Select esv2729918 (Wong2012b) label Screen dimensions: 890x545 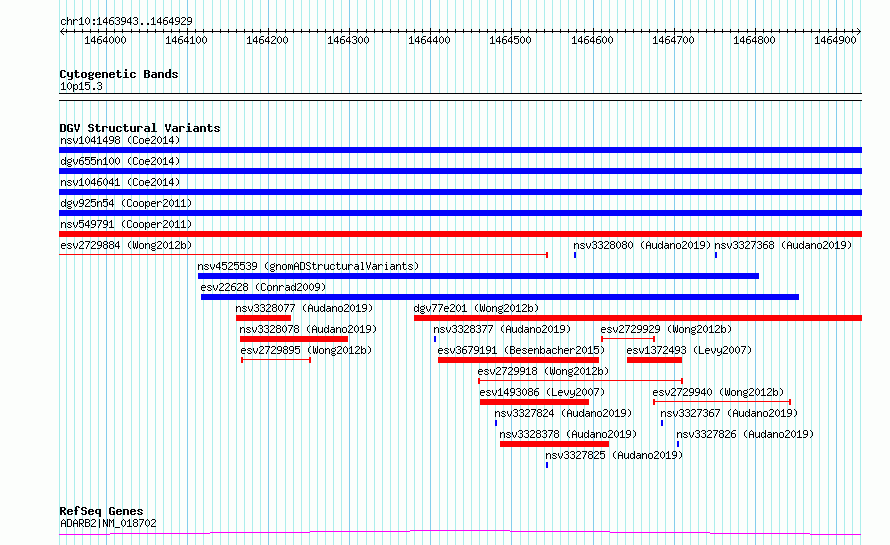tap(543, 371)
